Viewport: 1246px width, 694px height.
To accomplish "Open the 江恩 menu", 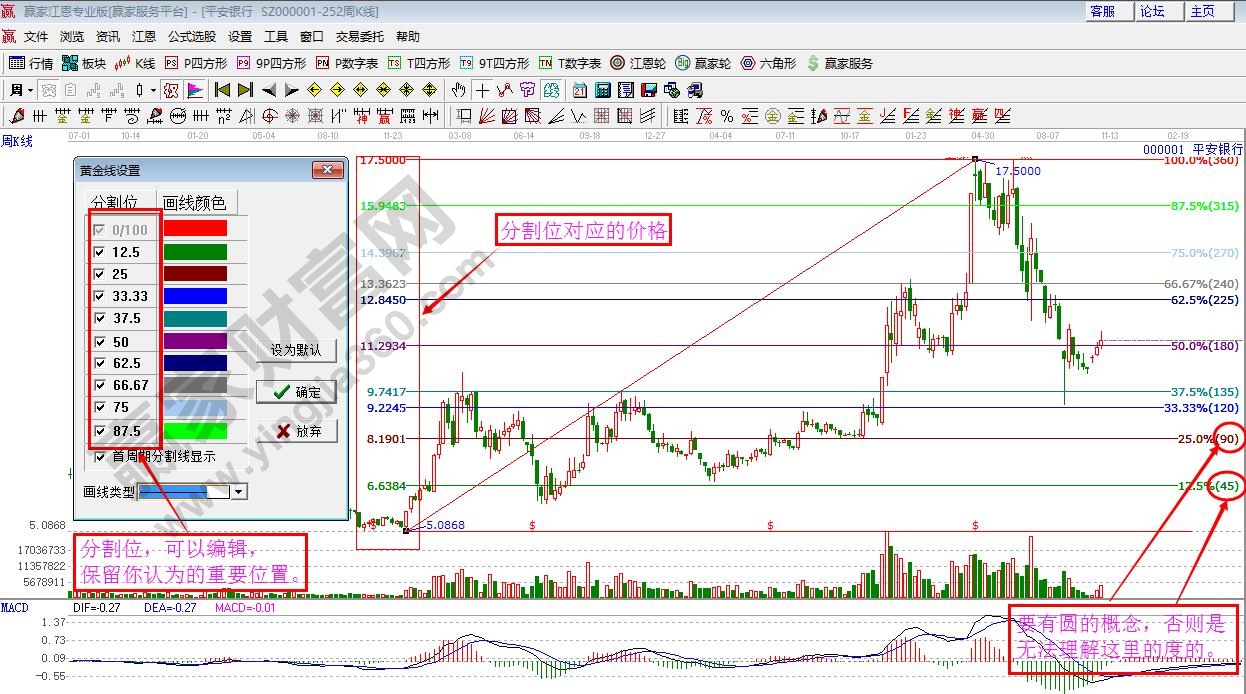I will (144, 37).
